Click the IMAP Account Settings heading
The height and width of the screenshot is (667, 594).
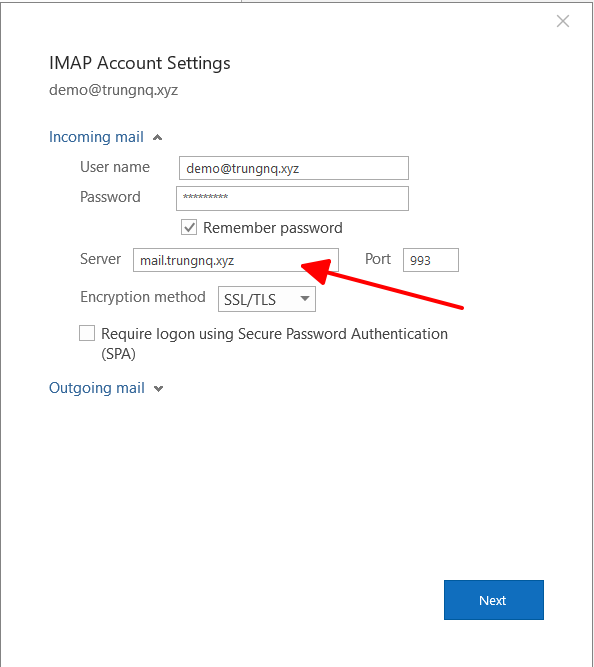click(140, 63)
